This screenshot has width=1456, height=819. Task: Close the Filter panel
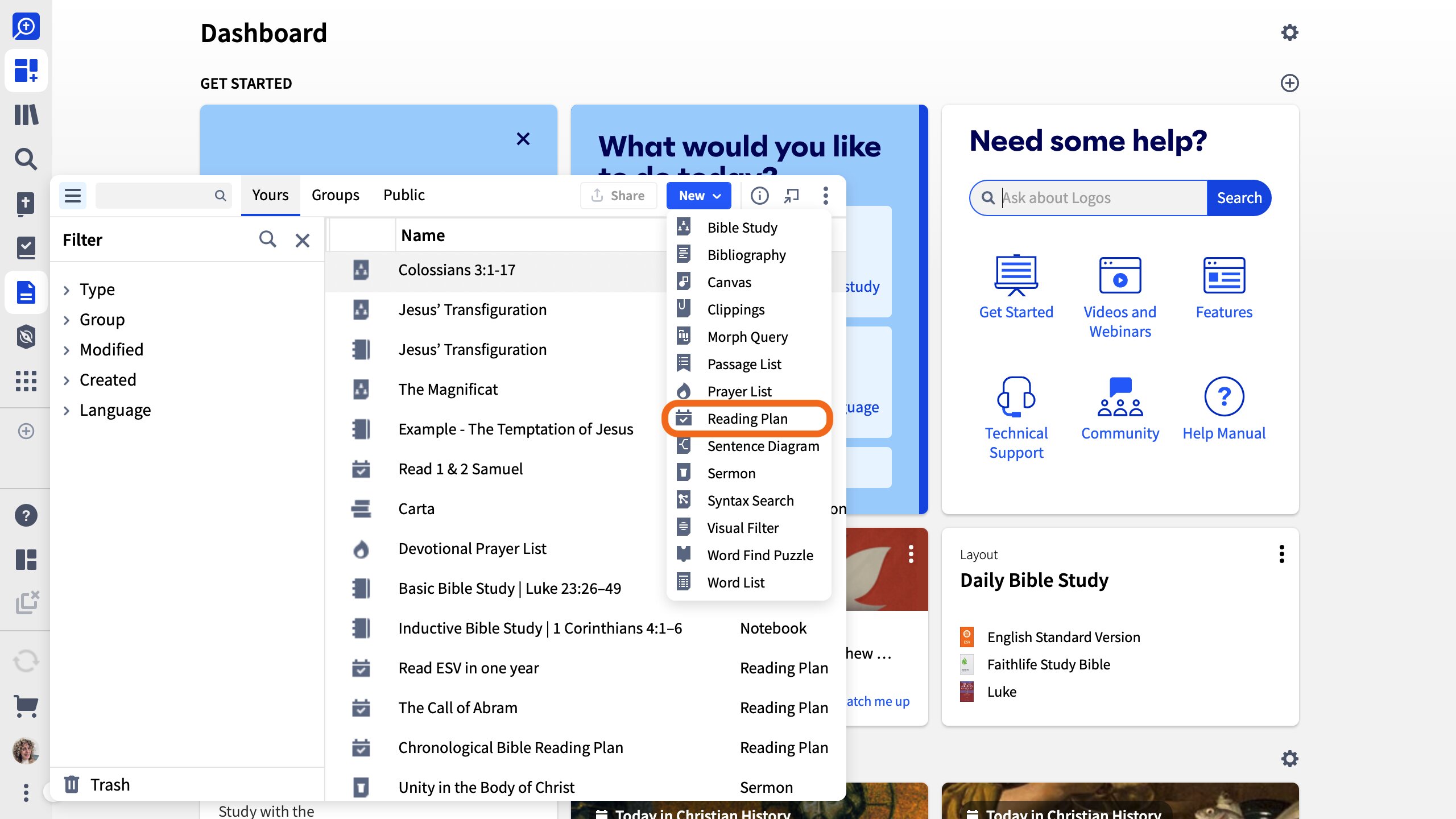(x=303, y=240)
